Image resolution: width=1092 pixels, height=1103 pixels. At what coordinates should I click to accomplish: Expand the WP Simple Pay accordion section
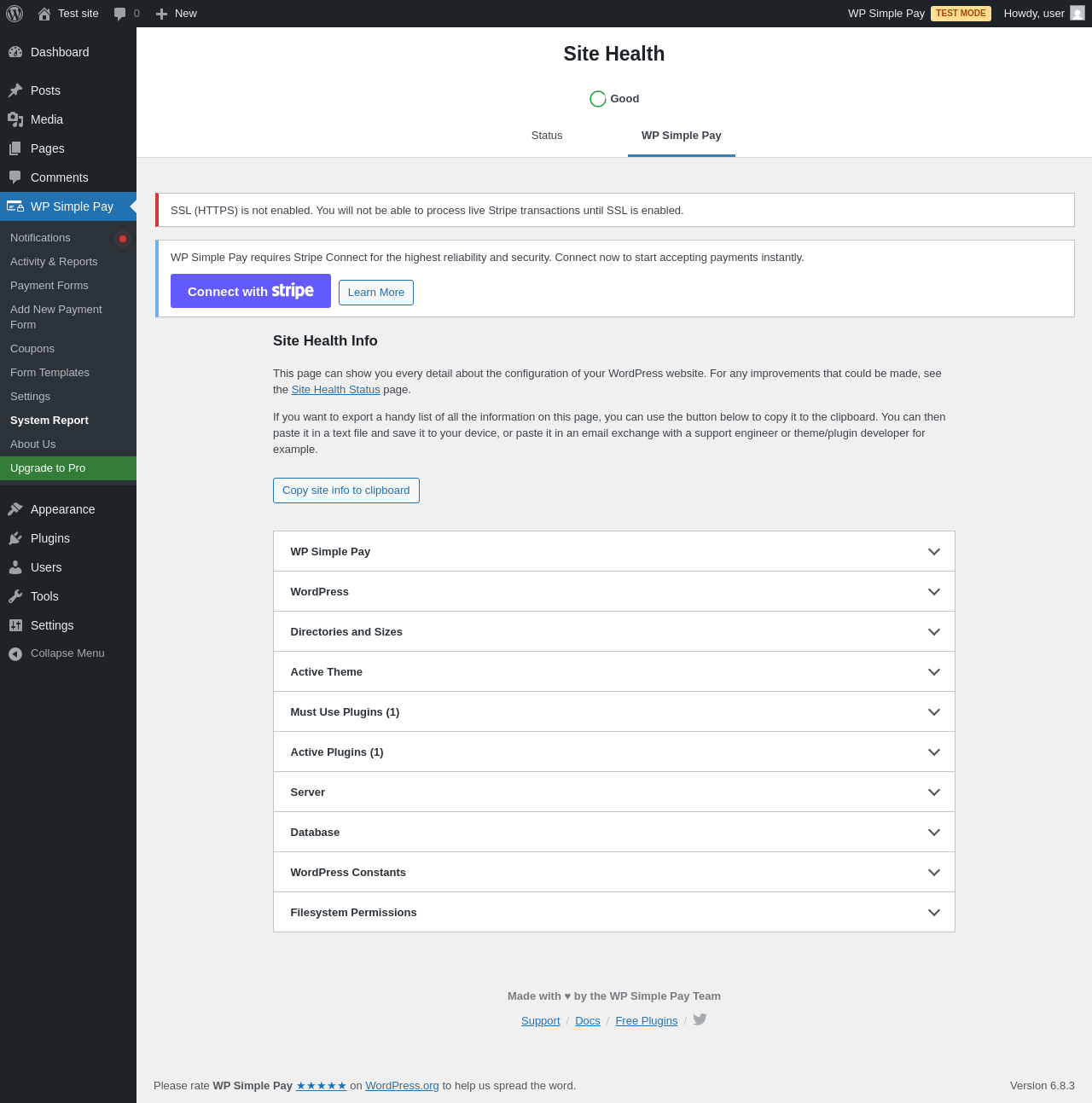[x=614, y=551]
